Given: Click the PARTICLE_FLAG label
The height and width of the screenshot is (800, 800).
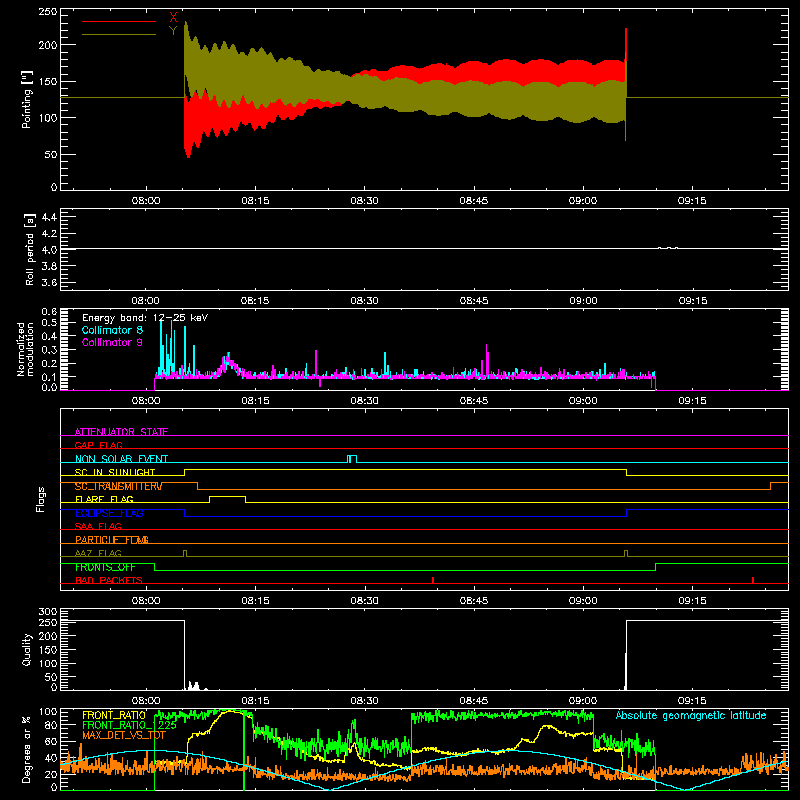Looking at the screenshot, I should coord(112,539).
